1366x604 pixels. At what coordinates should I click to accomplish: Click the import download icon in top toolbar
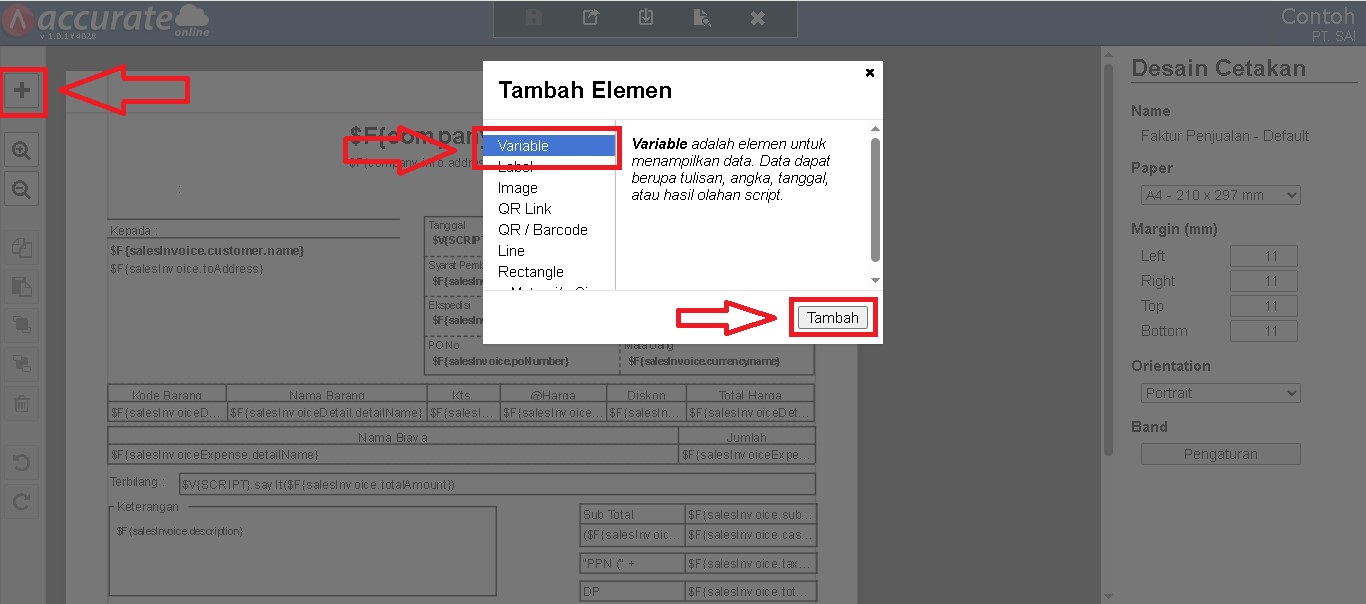tap(646, 18)
